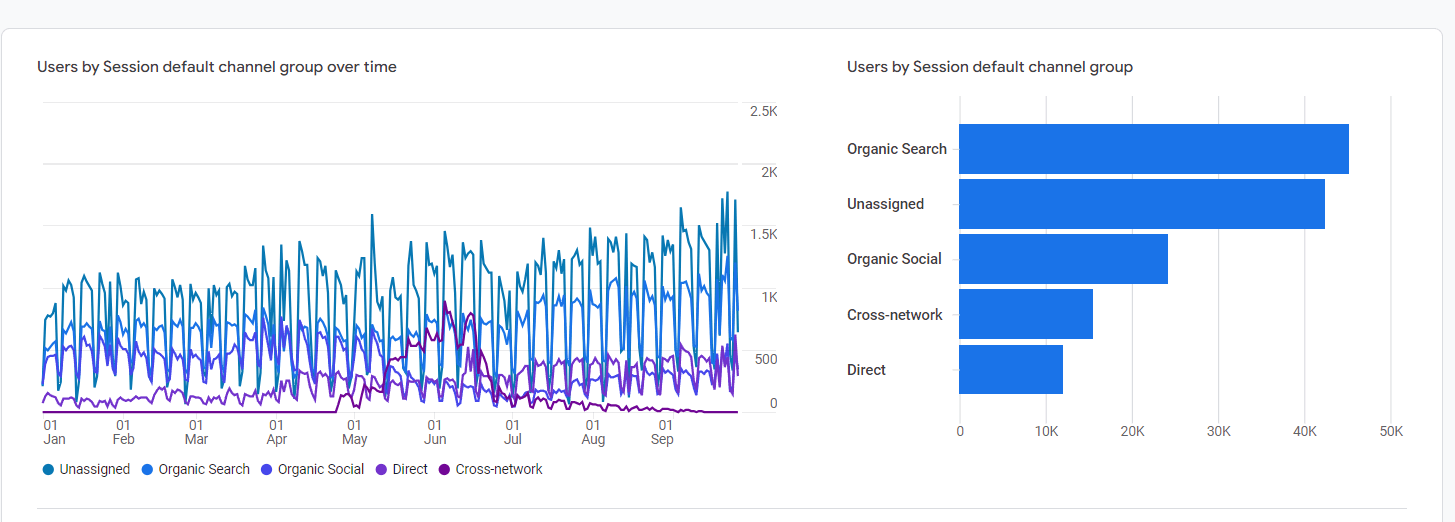Click the 01 Sep date axis label
Image resolution: width=1455 pixels, height=522 pixels.
(x=662, y=432)
